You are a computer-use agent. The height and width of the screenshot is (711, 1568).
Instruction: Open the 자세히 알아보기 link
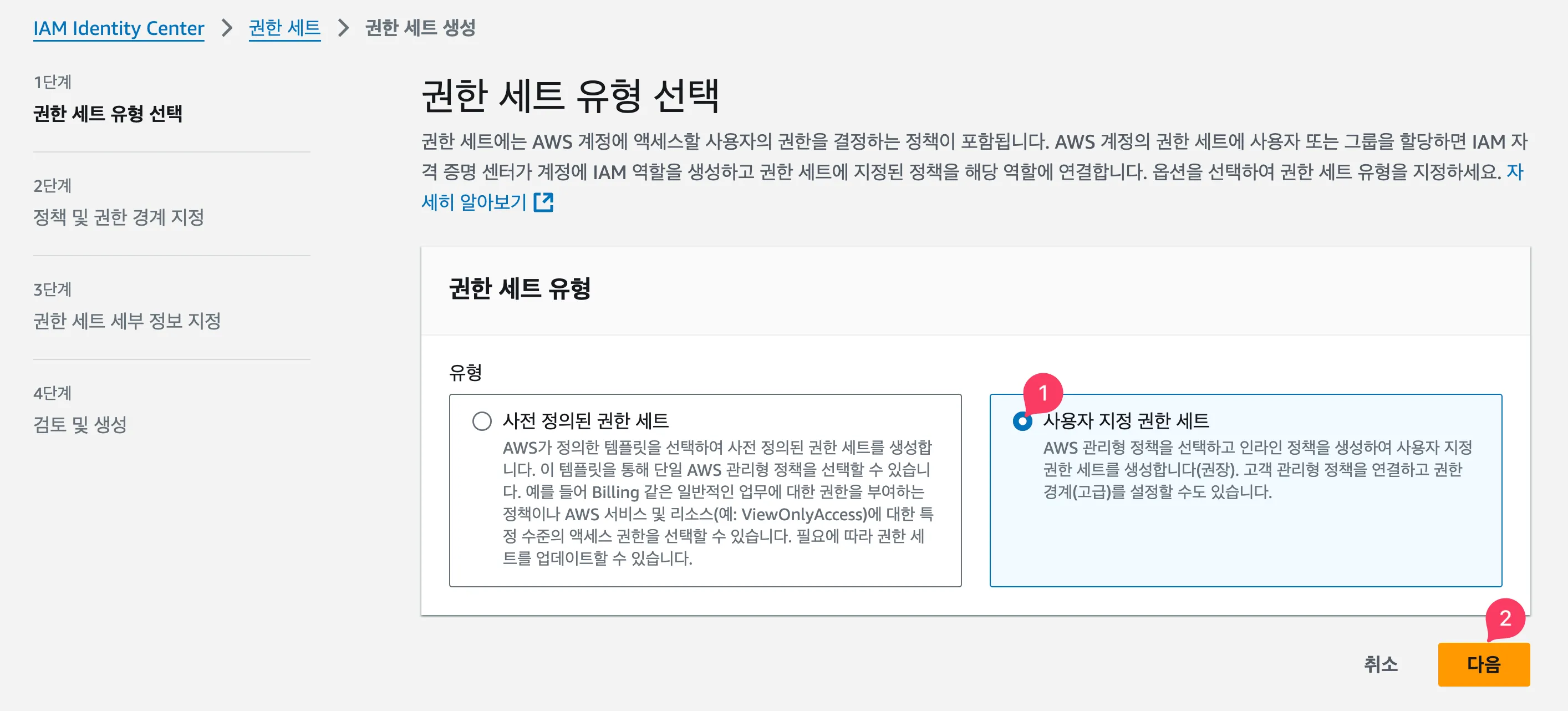[x=474, y=202]
